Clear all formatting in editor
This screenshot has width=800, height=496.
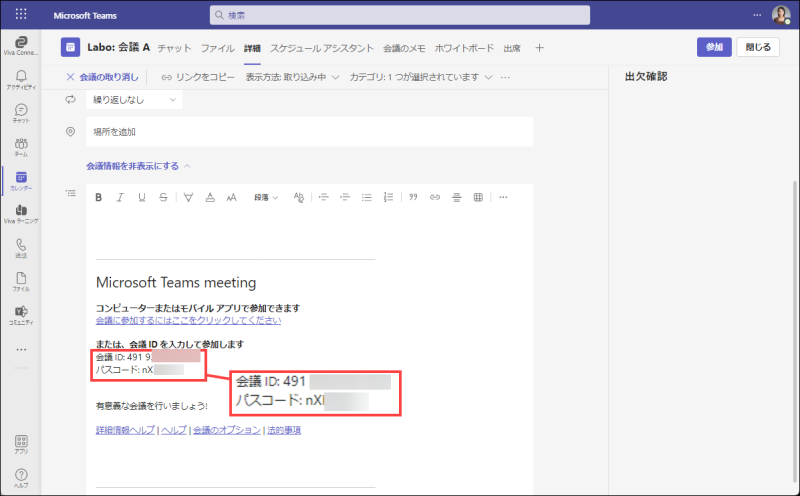click(299, 197)
